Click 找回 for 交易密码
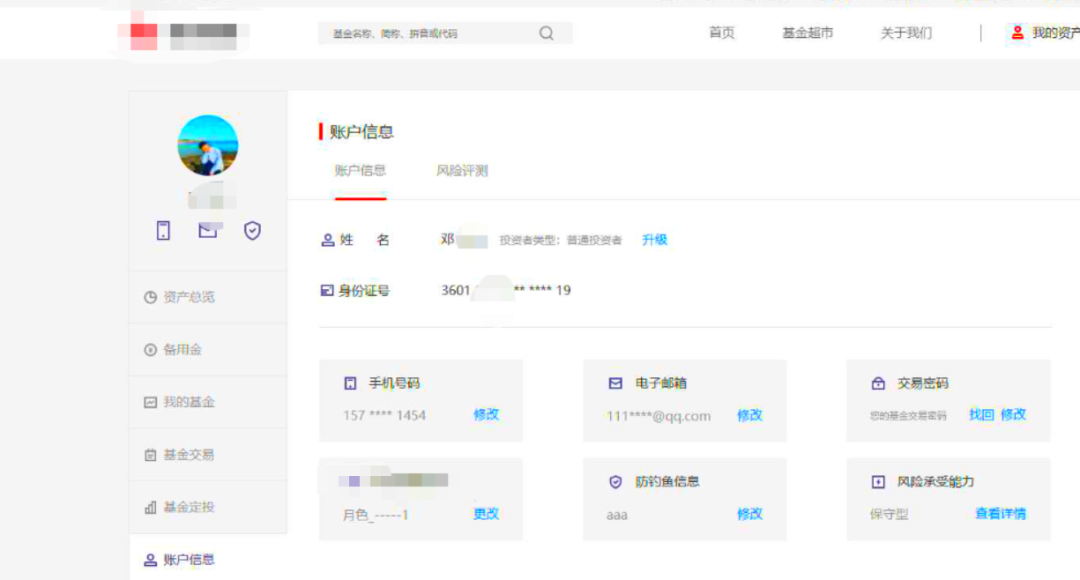This screenshot has height=580, width=1080. pyautogui.click(x=981, y=415)
